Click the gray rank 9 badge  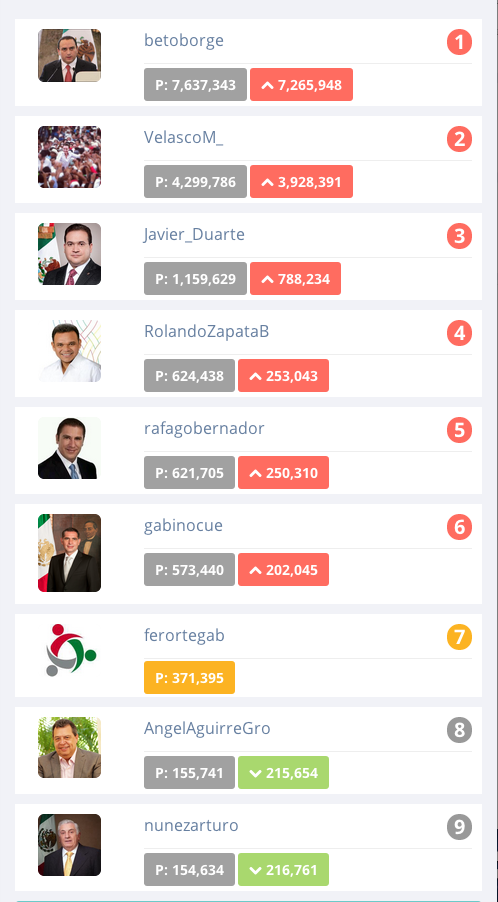pos(459,827)
